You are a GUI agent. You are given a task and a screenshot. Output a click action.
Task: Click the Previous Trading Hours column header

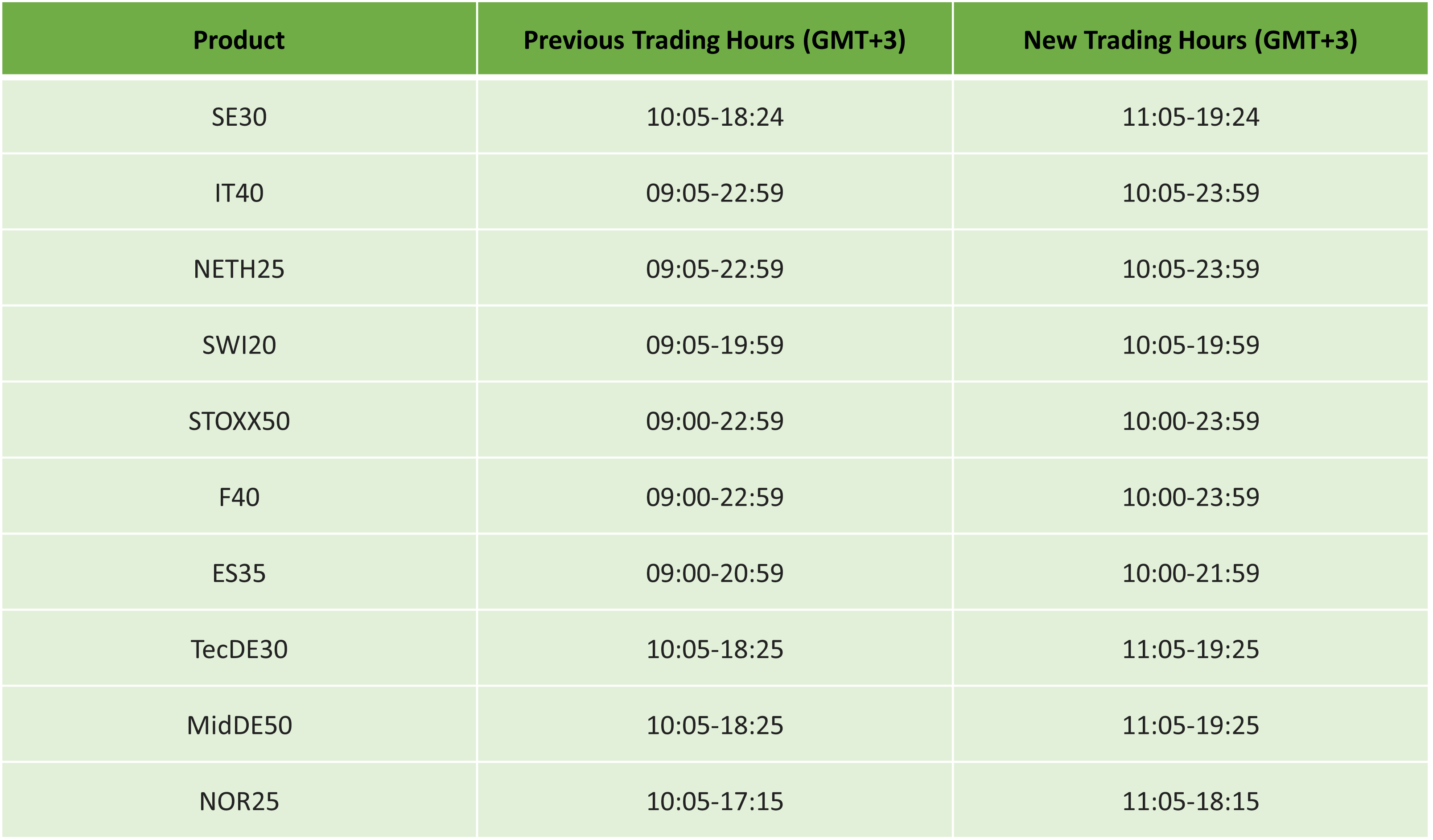[714, 40]
